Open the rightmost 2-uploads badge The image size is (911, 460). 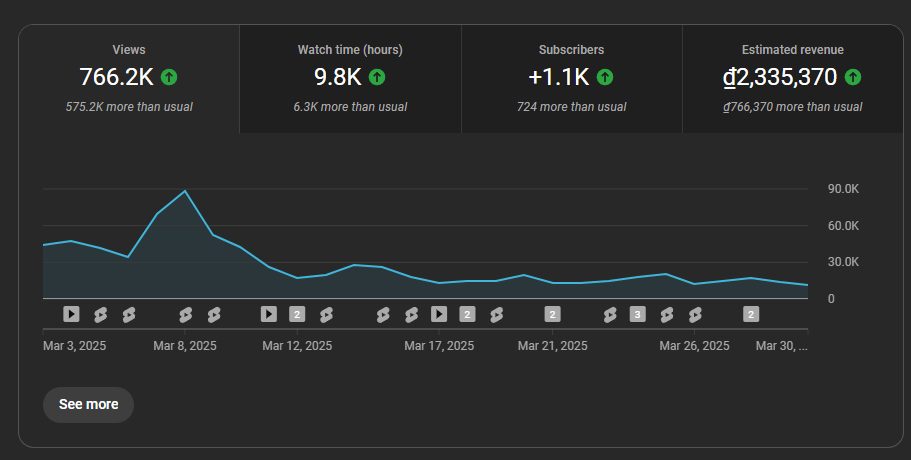pyautogui.click(x=751, y=314)
